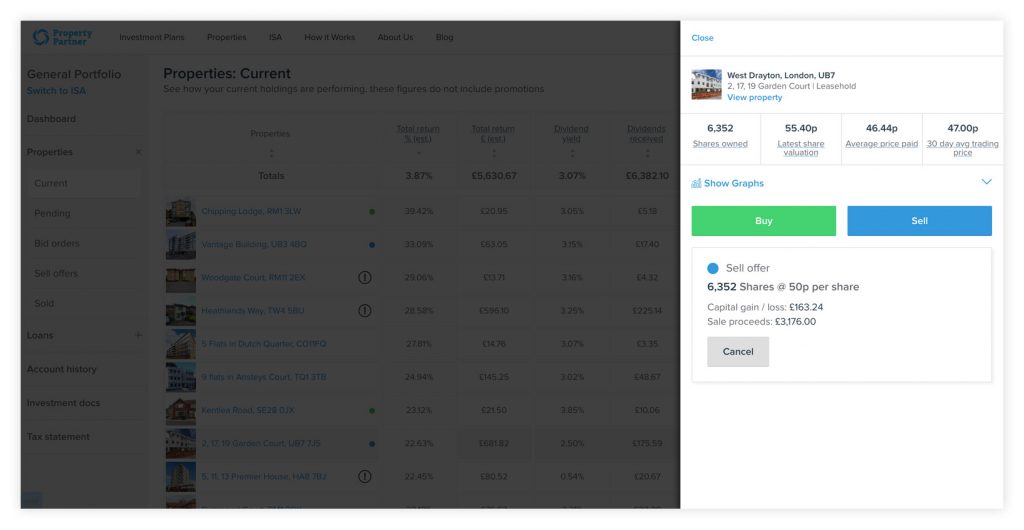Sort by the Properties column arrows

271,153
